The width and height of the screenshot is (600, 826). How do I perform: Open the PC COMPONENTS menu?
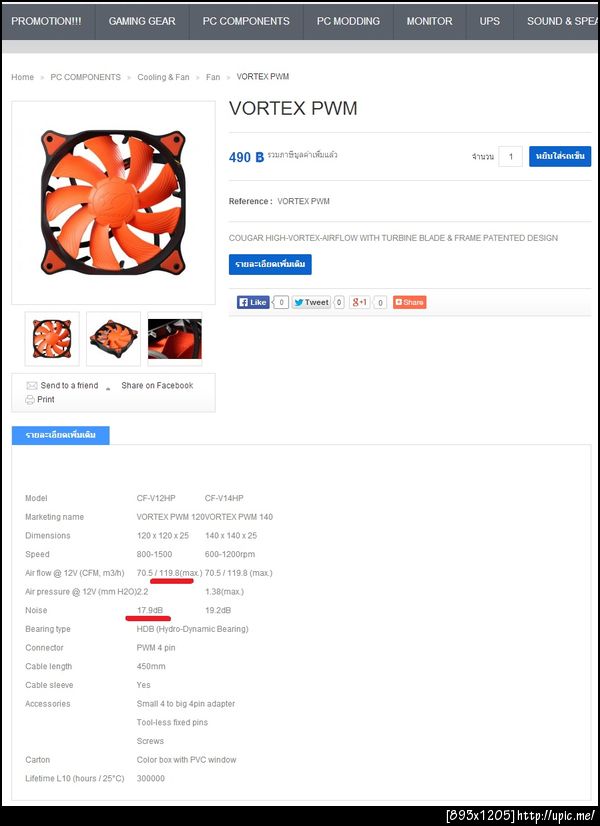point(246,21)
